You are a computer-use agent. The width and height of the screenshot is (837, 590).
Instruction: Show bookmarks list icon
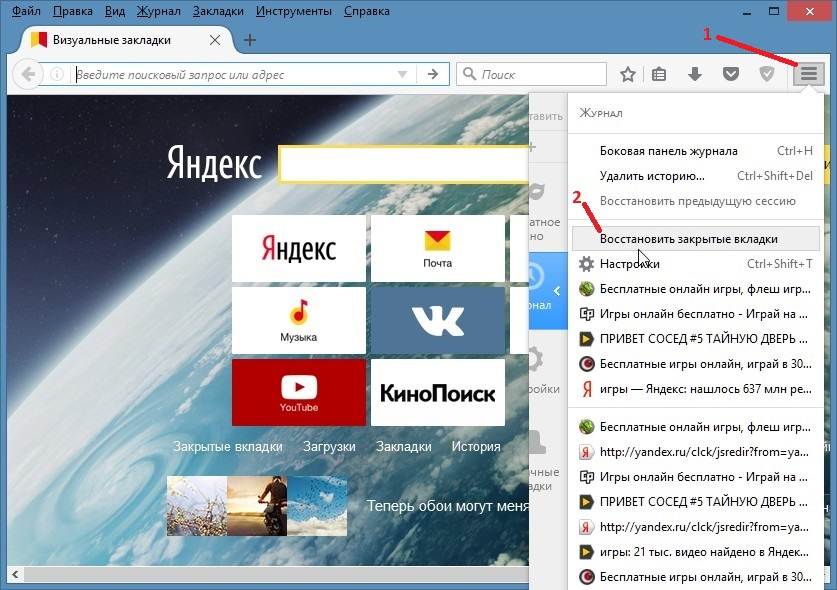659,74
